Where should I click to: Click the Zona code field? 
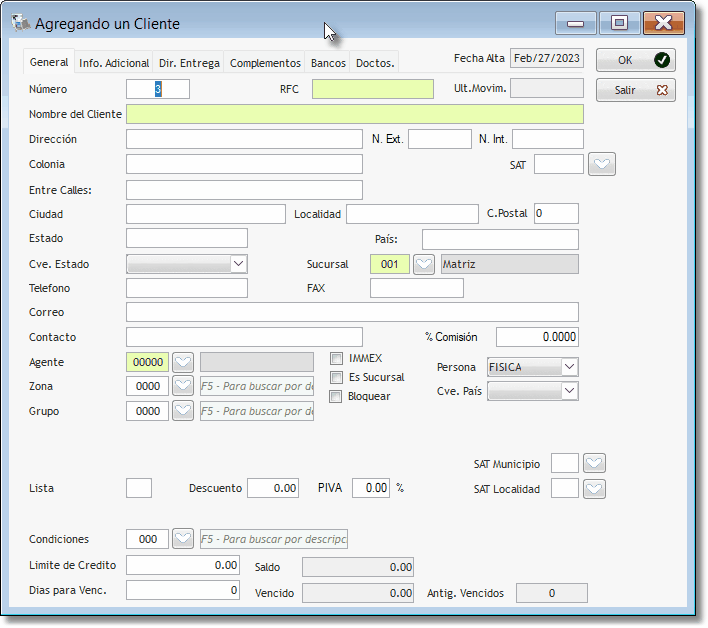148,386
